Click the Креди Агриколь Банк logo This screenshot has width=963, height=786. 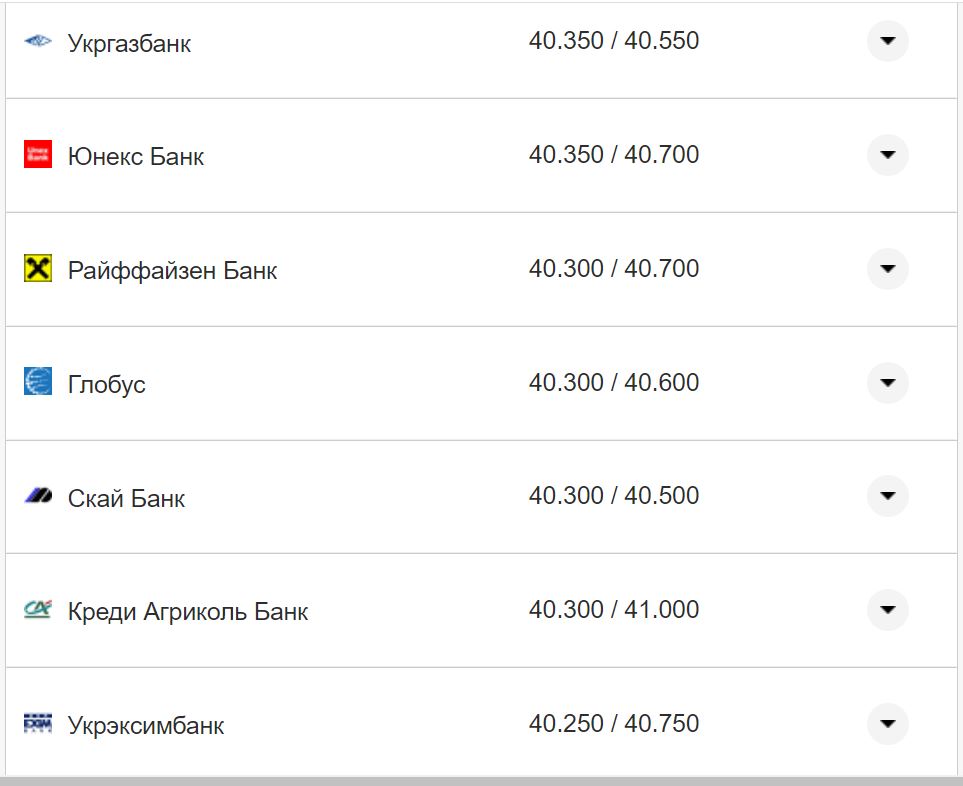pos(38,609)
